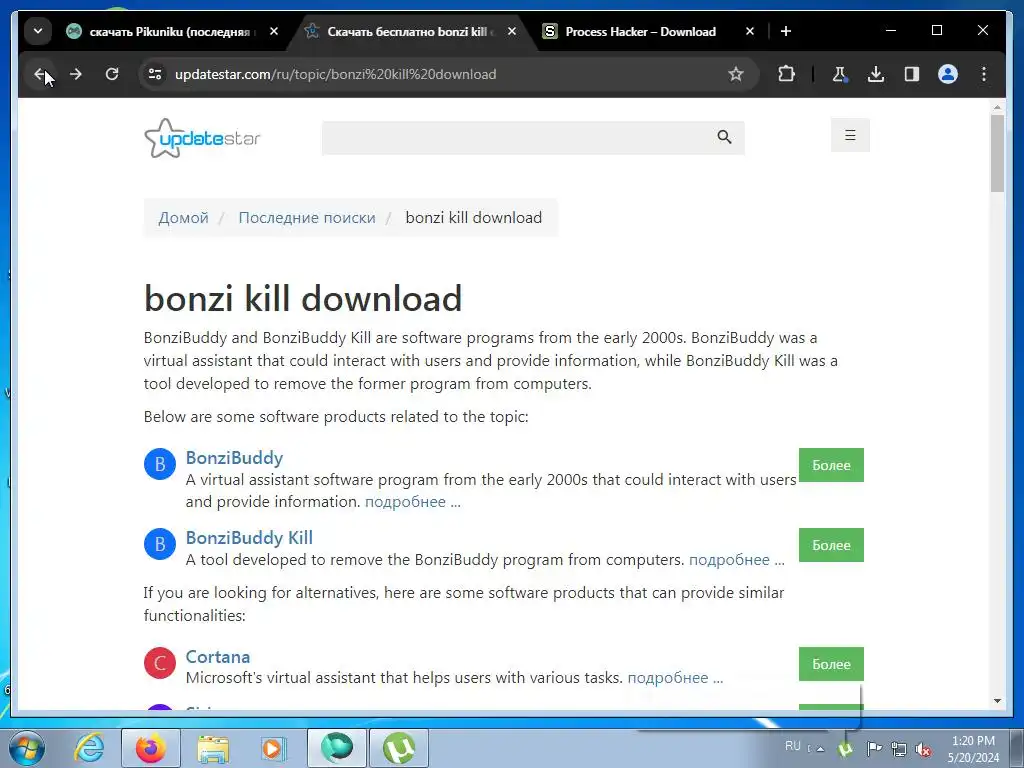Open Firefox from the taskbar

tap(151, 748)
